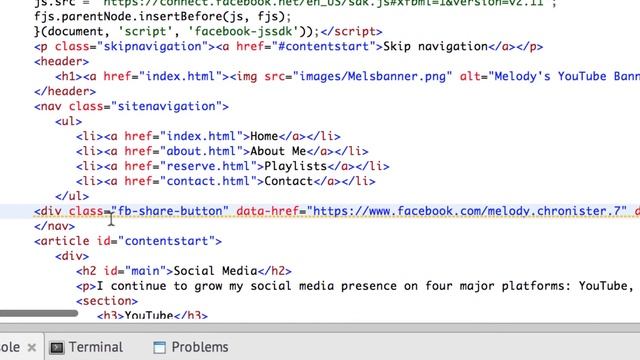Click the "reserve.html" href in the Playlists line
Screen dimensions: 640x360
coord(208,167)
